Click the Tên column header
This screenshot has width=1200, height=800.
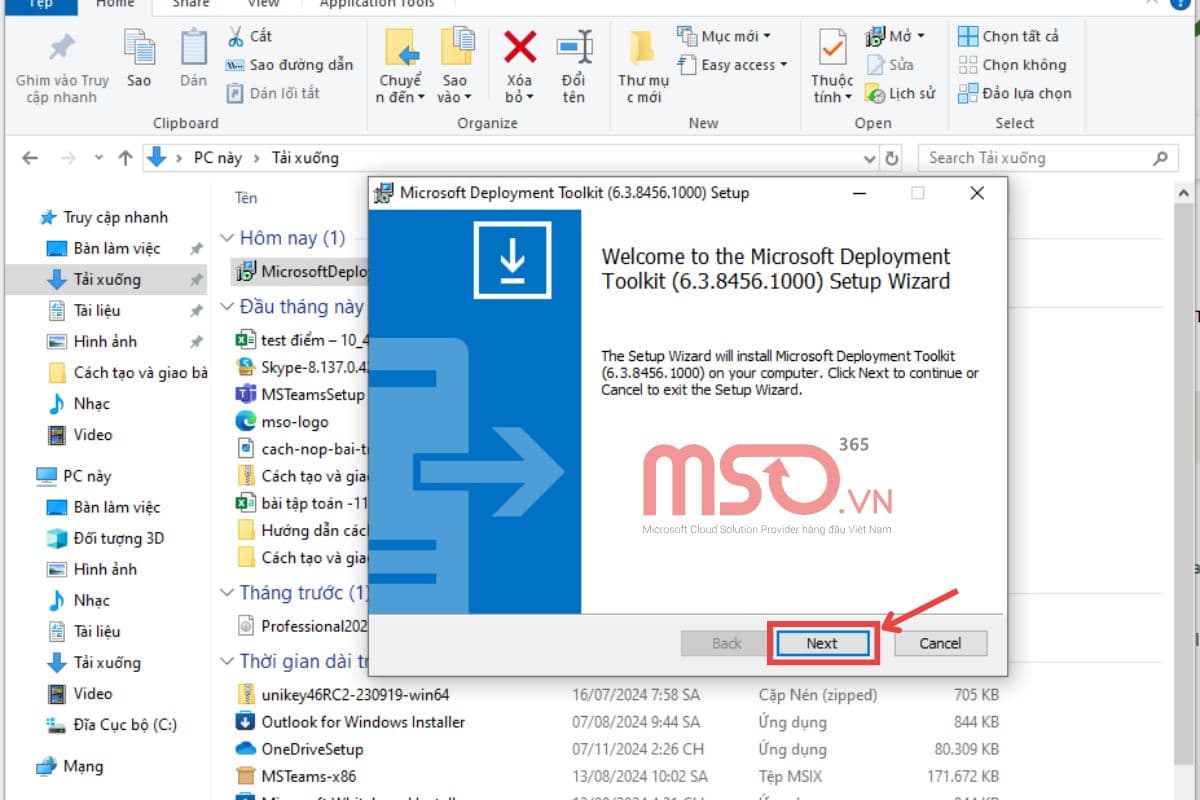(x=246, y=198)
